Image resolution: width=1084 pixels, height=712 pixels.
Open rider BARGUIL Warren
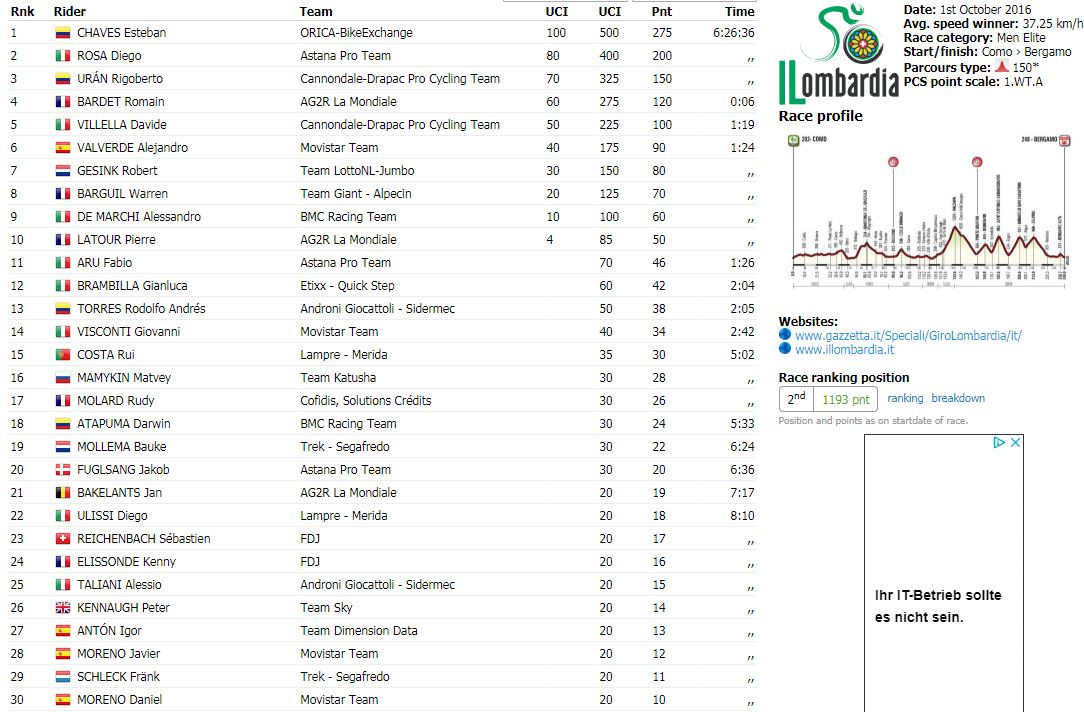pos(122,194)
